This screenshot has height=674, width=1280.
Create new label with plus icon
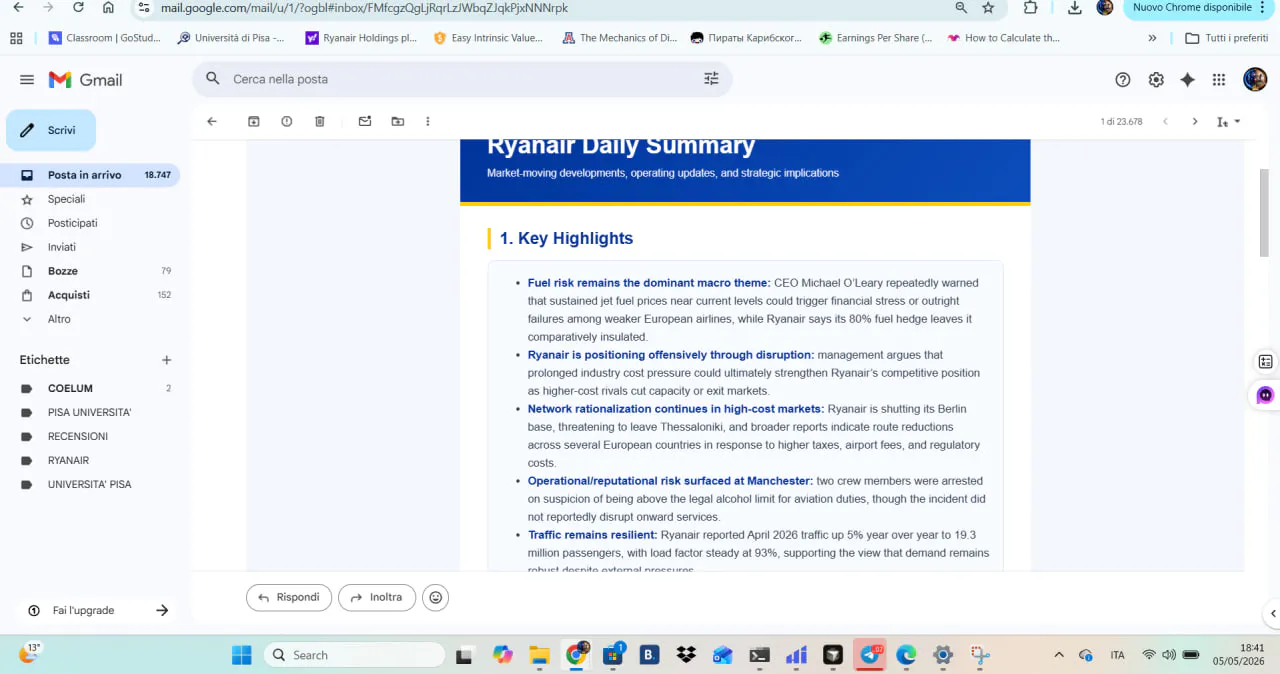pos(167,360)
